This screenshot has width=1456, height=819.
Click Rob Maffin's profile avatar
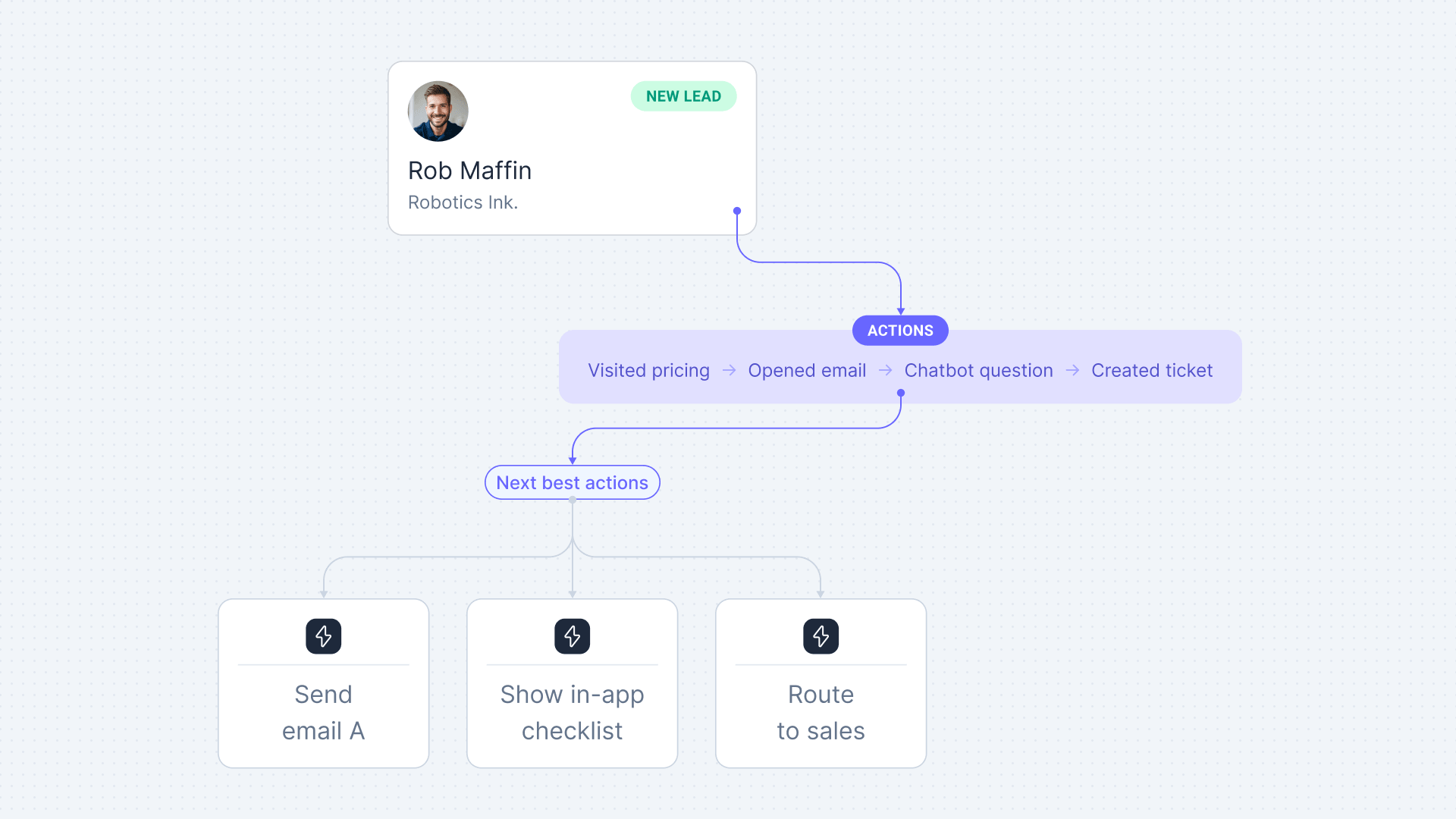coord(438,111)
